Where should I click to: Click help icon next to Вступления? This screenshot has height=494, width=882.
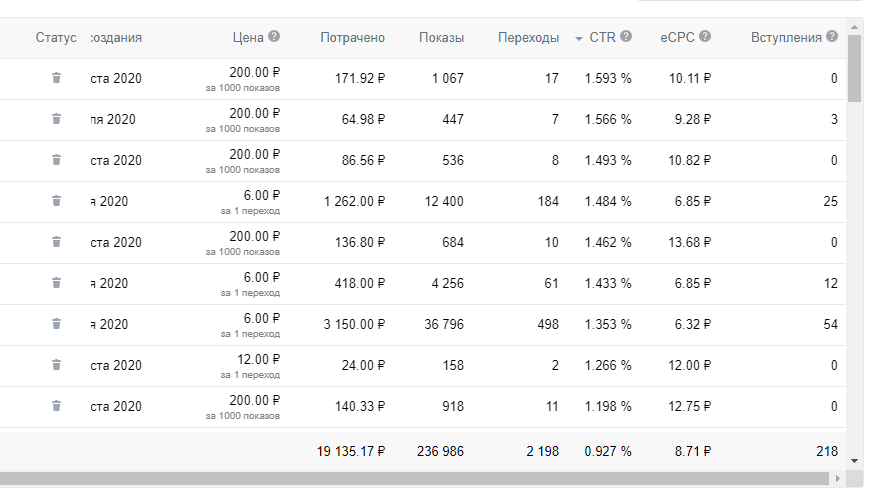pos(832,37)
